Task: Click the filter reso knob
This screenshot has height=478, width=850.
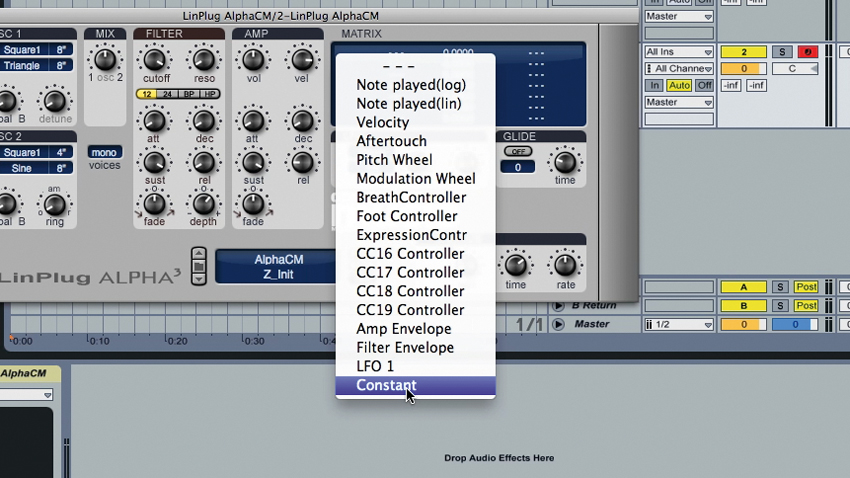Action: tap(204, 60)
